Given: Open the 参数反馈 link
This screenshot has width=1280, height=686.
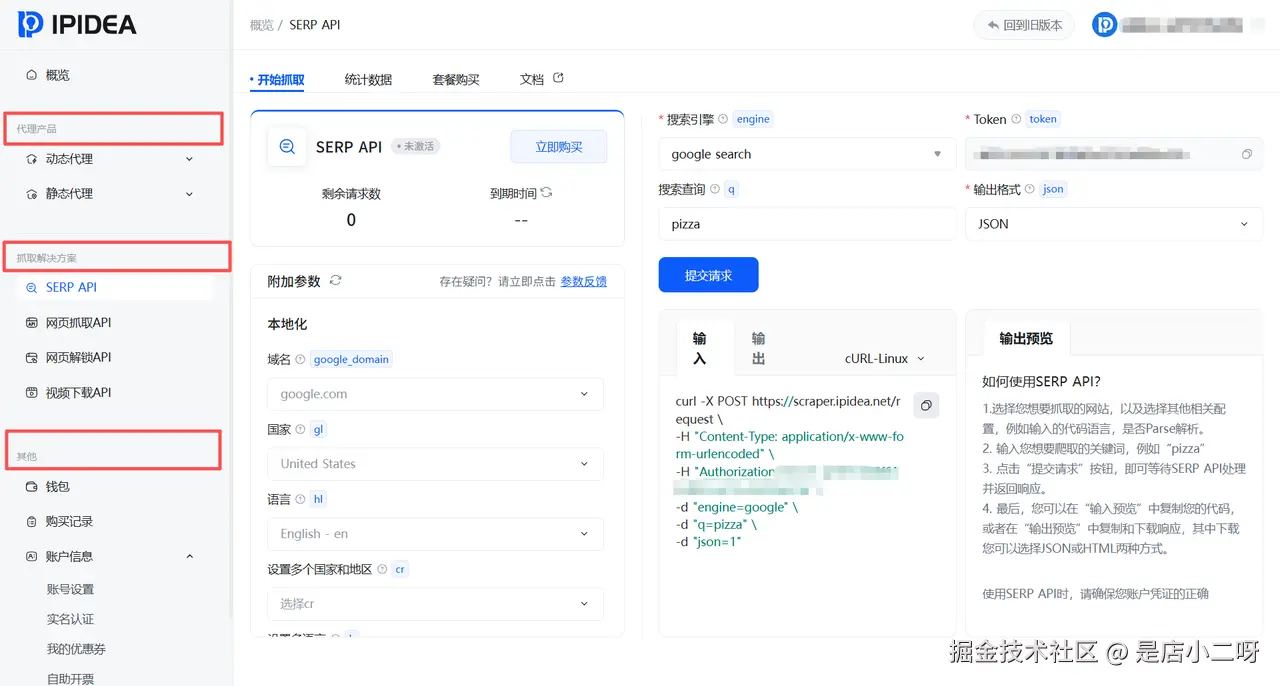Looking at the screenshot, I should coord(584,282).
